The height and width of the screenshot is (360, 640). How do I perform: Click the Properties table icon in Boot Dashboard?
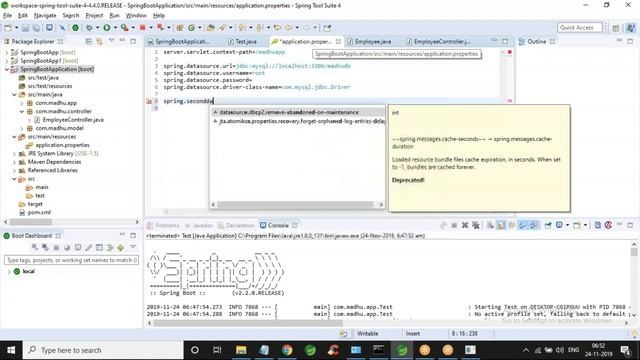(x=99, y=247)
